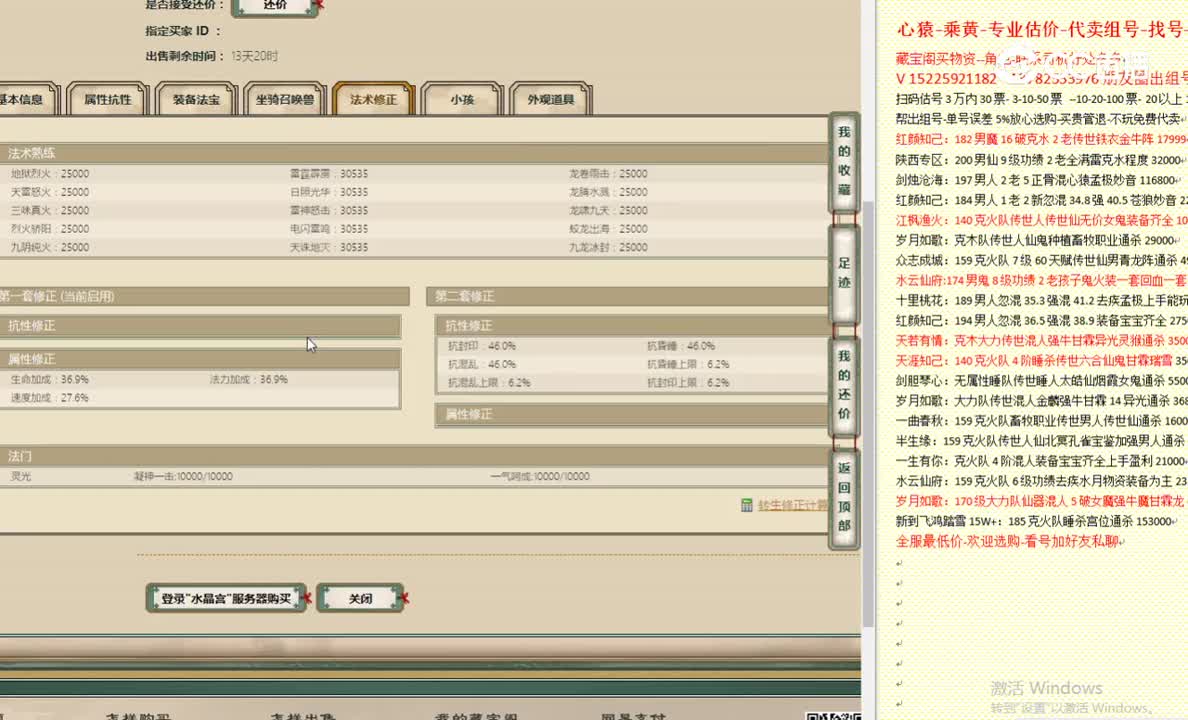The height and width of the screenshot is (720, 1188).
Task: Open 我的收藏 side panel button
Action: tap(844, 161)
